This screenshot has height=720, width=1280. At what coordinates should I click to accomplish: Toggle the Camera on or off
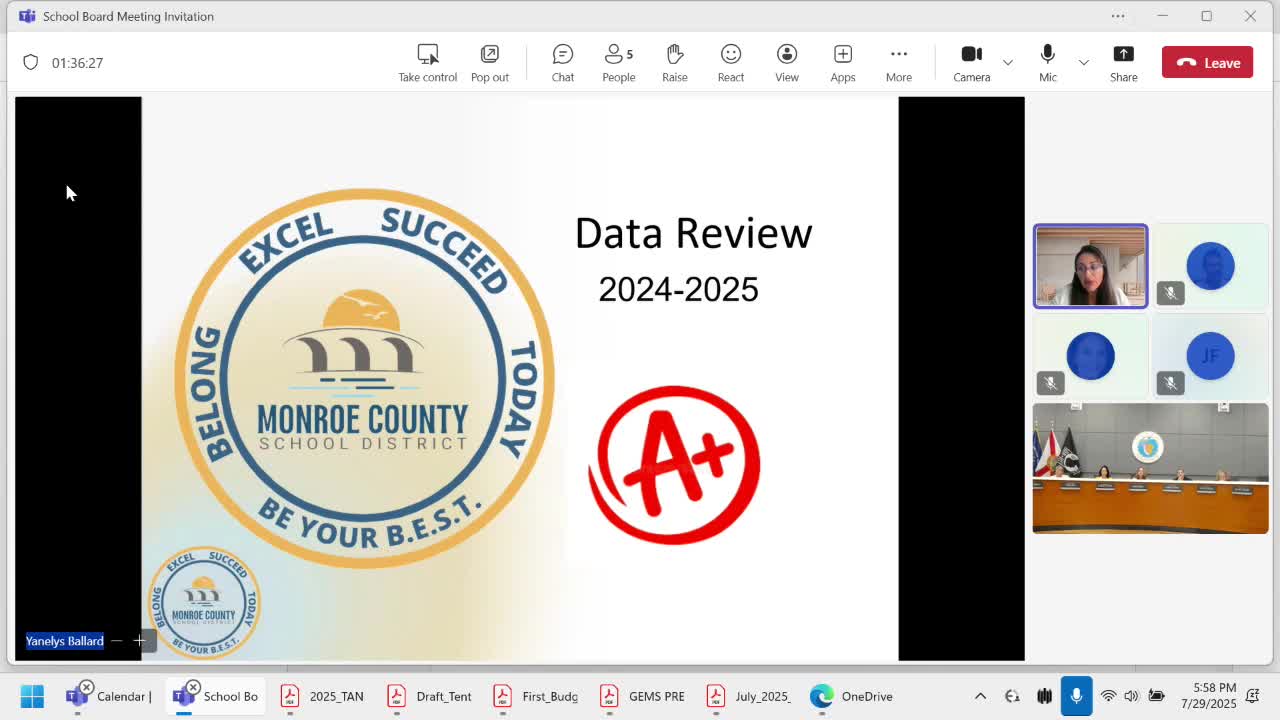[971, 63]
